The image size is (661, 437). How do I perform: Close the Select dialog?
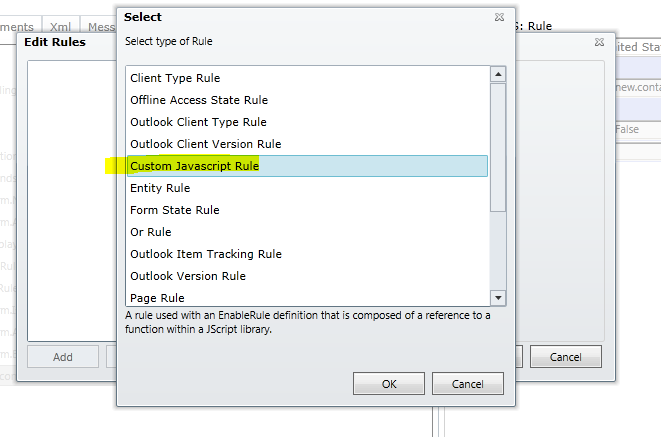499,18
